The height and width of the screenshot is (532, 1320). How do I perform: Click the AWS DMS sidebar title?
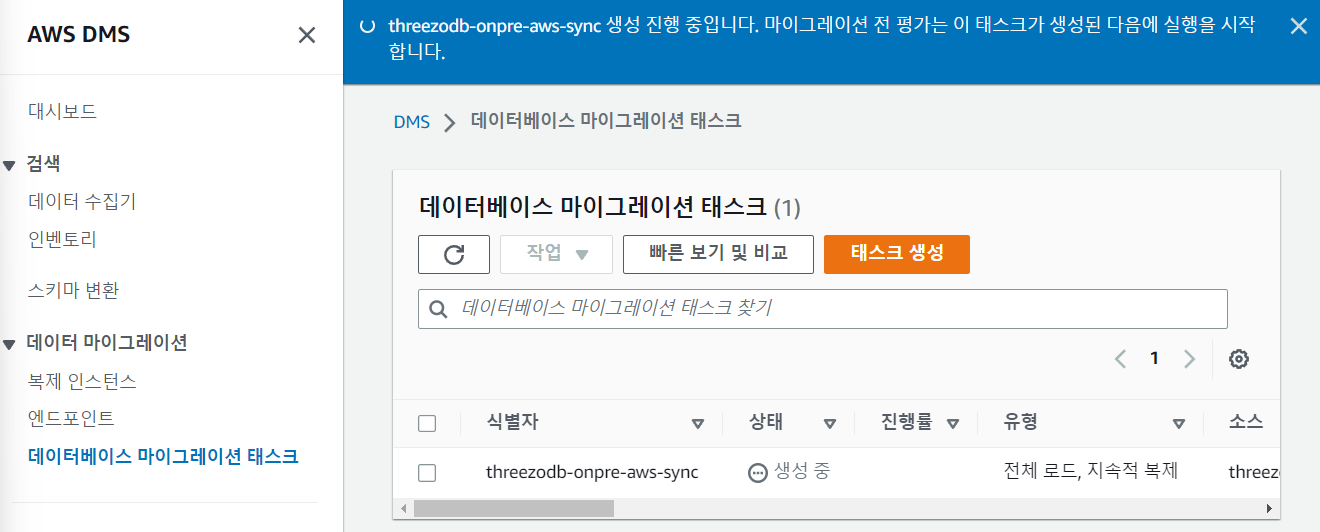click(x=79, y=35)
